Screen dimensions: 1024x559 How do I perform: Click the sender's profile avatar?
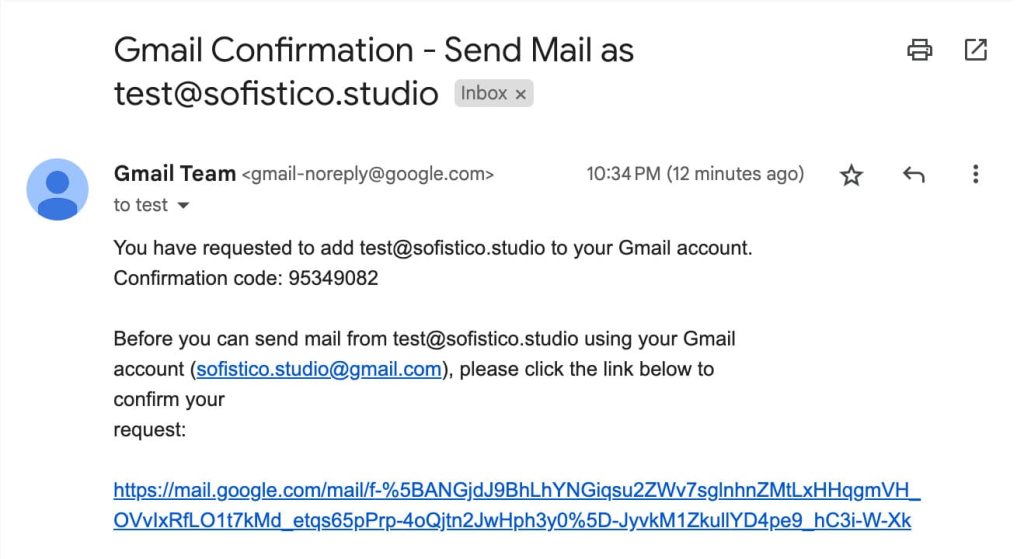(57, 189)
